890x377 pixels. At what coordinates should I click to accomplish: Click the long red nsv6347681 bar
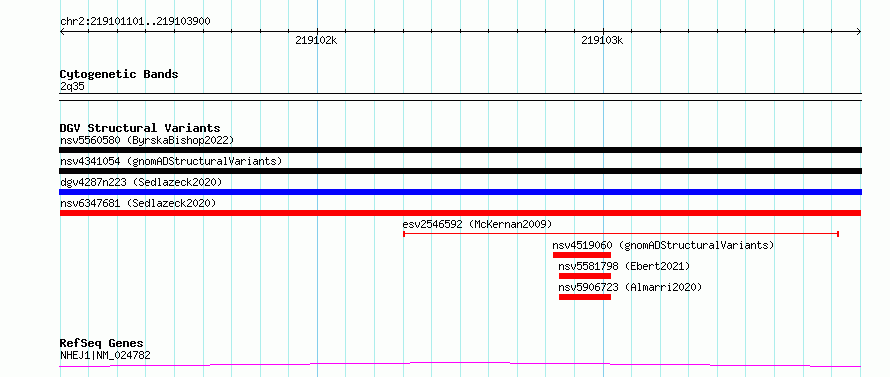(460, 213)
